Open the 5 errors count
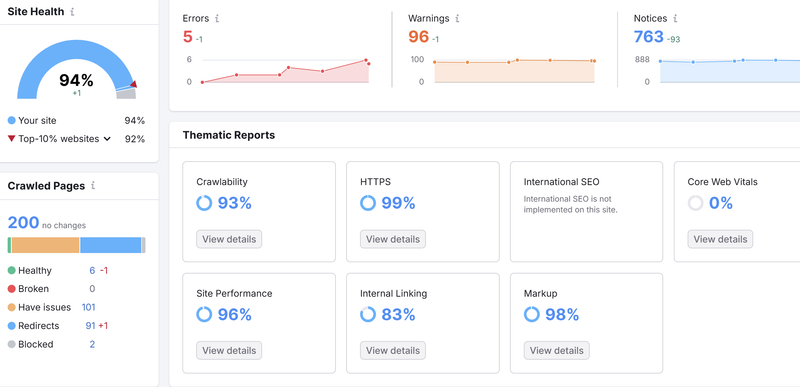This screenshot has width=800, height=387. coord(188,37)
